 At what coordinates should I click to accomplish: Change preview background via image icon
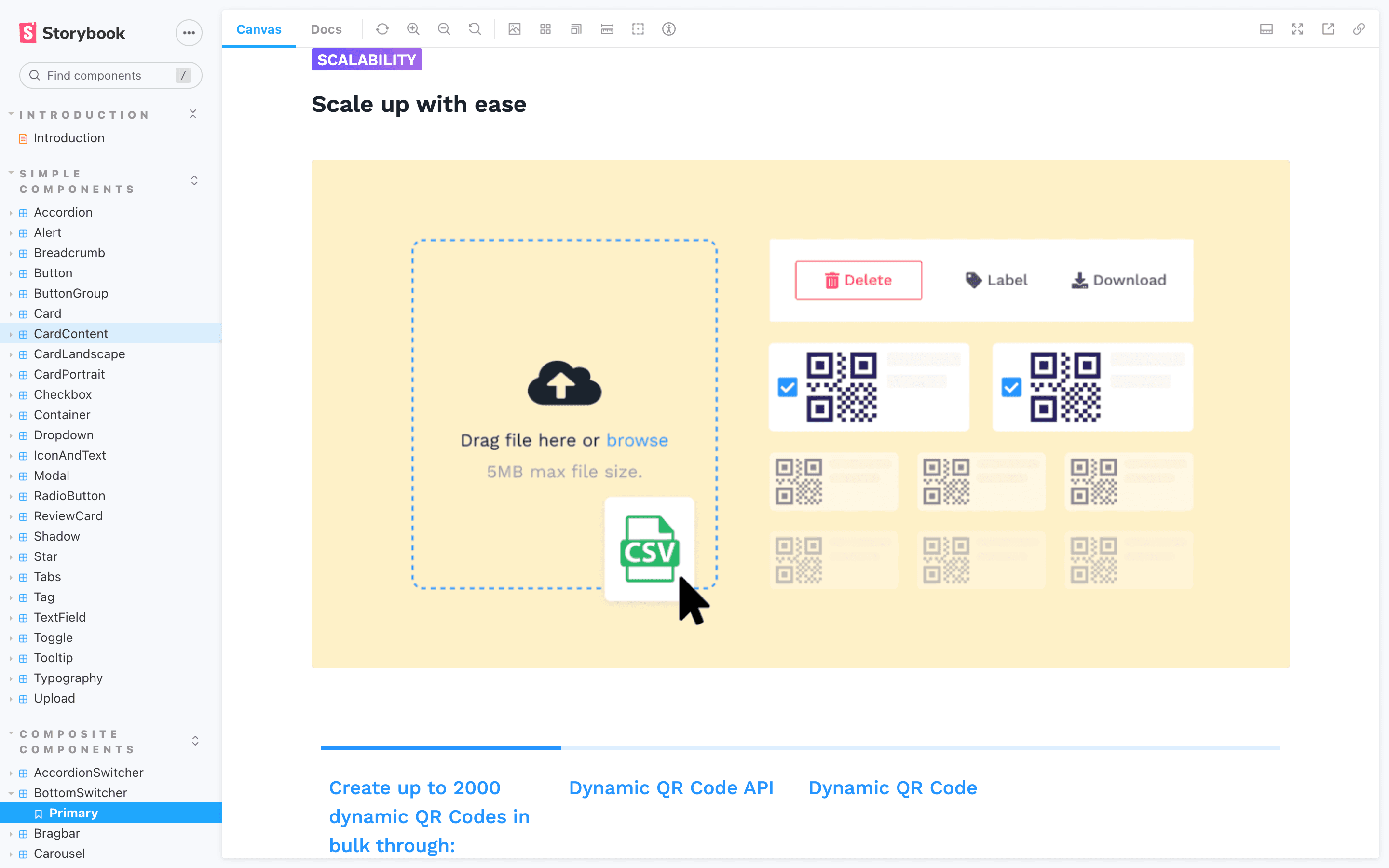pos(514,29)
